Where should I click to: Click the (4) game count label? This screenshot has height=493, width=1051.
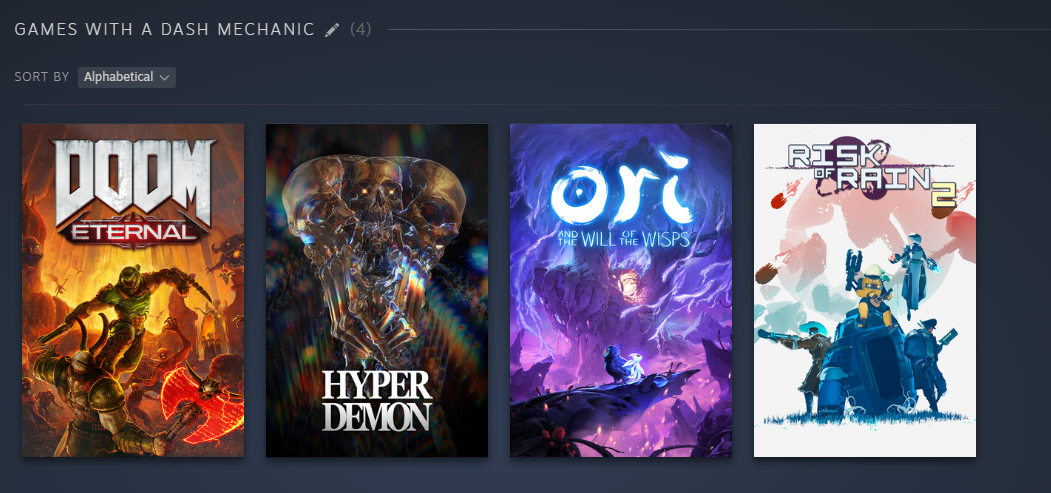pos(361,29)
